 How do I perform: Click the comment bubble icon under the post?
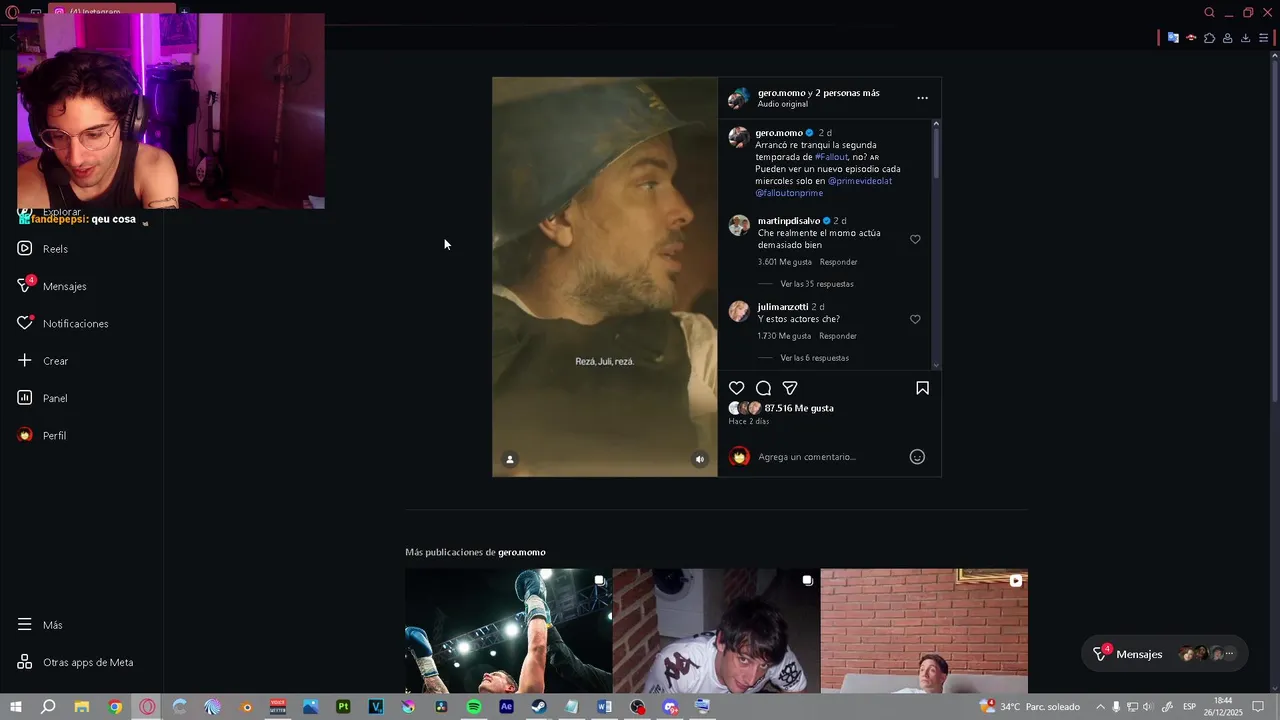point(763,388)
